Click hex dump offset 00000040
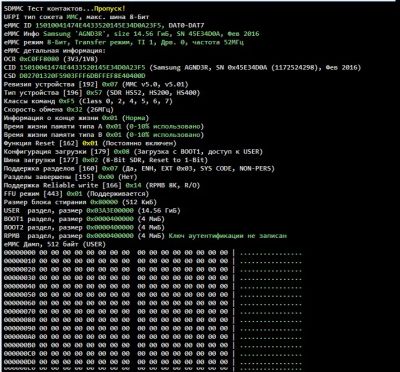This screenshot has height=372, width=400. 19,286
